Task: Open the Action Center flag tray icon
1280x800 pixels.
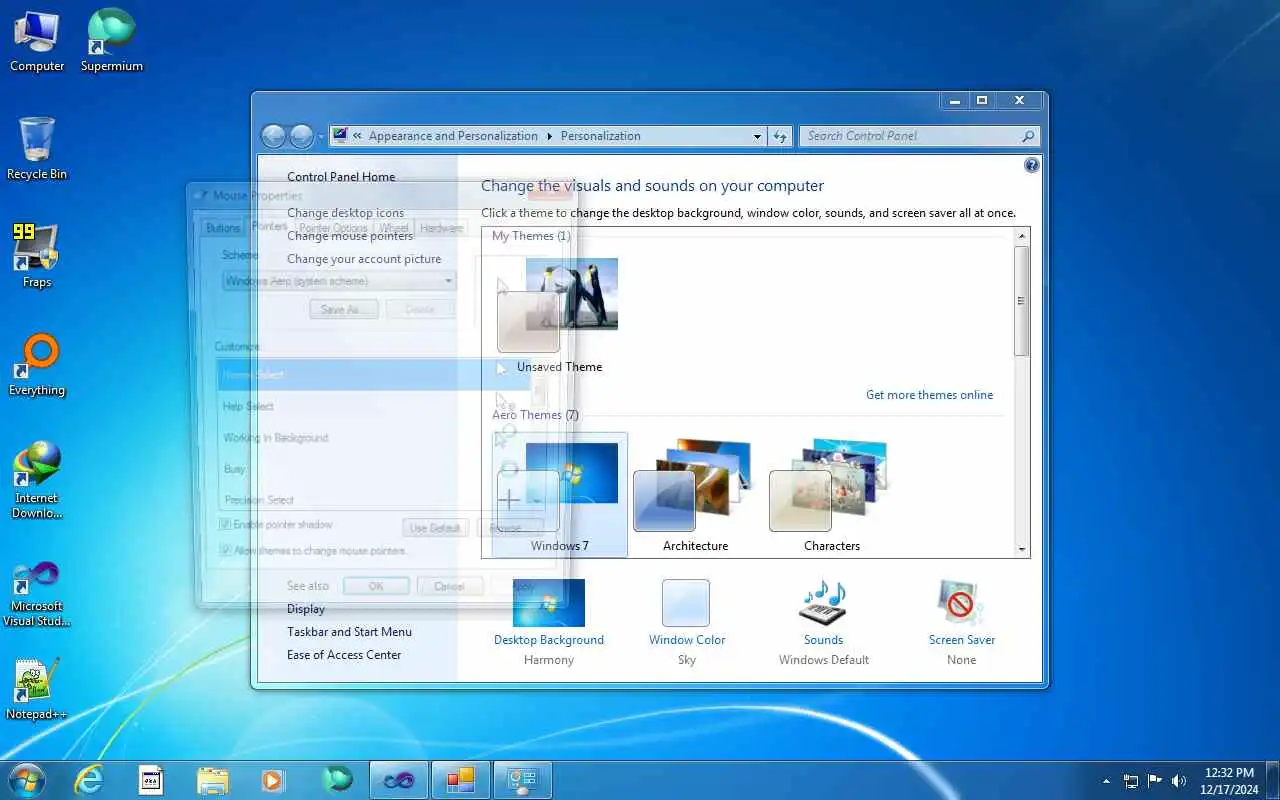Action: pos(1155,781)
